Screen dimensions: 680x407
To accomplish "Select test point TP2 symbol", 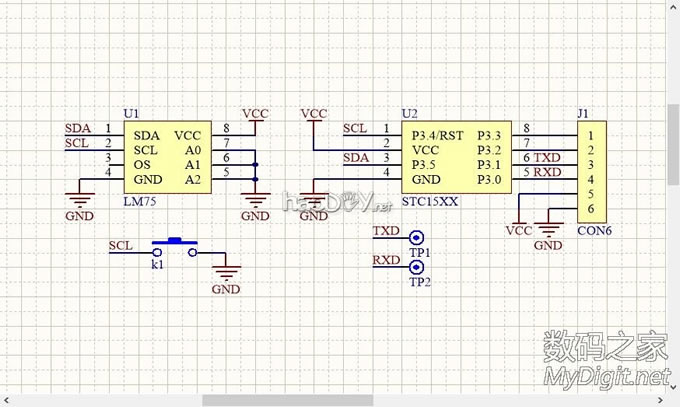I will [415, 266].
